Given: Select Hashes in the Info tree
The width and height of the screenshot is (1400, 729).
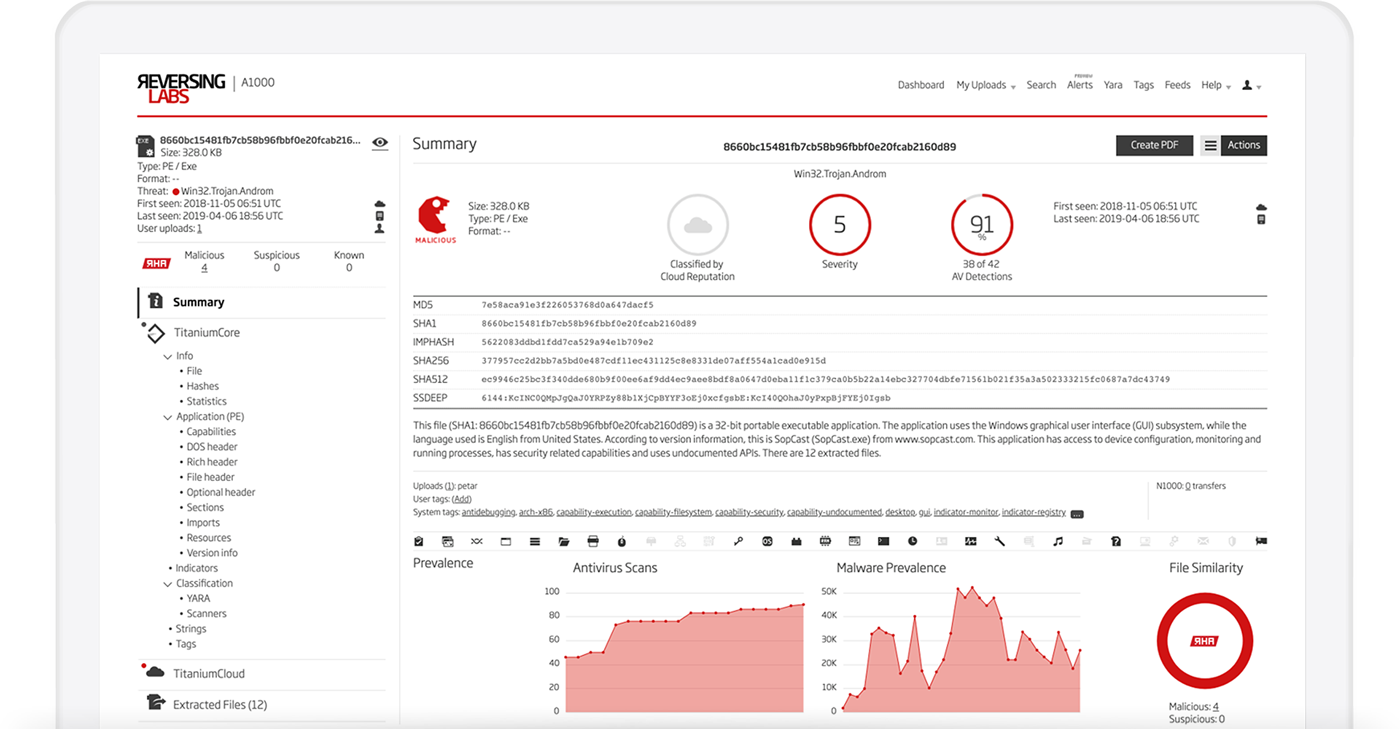Looking at the screenshot, I should point(203,386).
